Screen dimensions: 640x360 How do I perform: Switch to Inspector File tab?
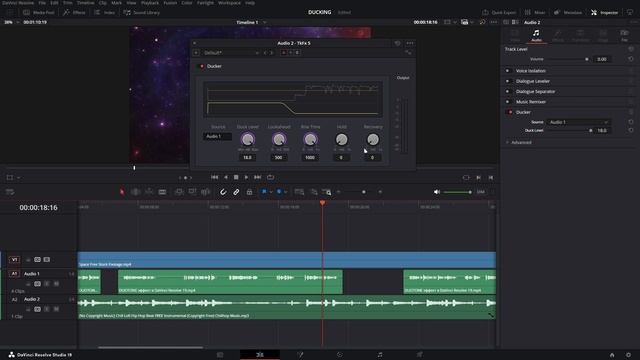pos(624,36)
